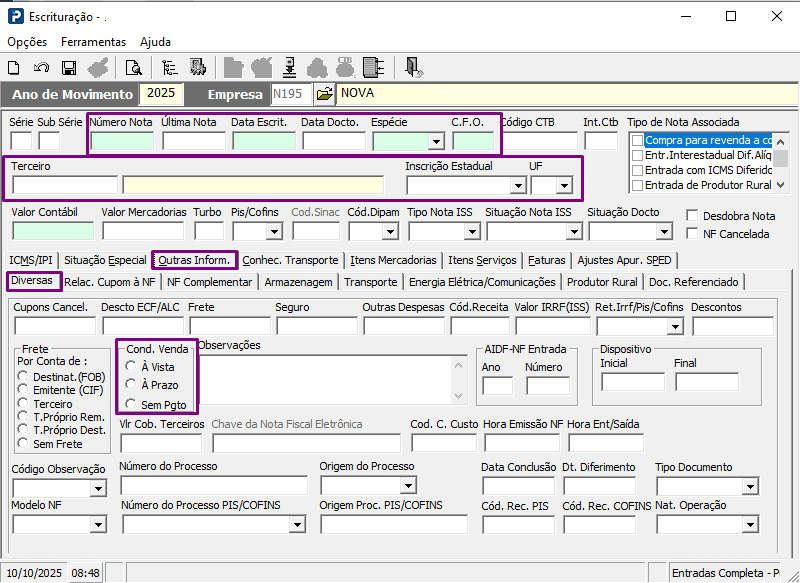This screenshot has height=583, width=800.
Task: Click the save floppy disk icon
Action: tap(69, 68)
